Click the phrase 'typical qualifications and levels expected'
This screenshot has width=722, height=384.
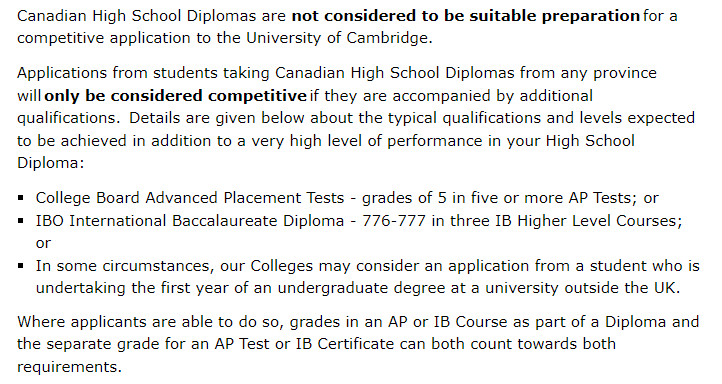[x=541, y=118]
